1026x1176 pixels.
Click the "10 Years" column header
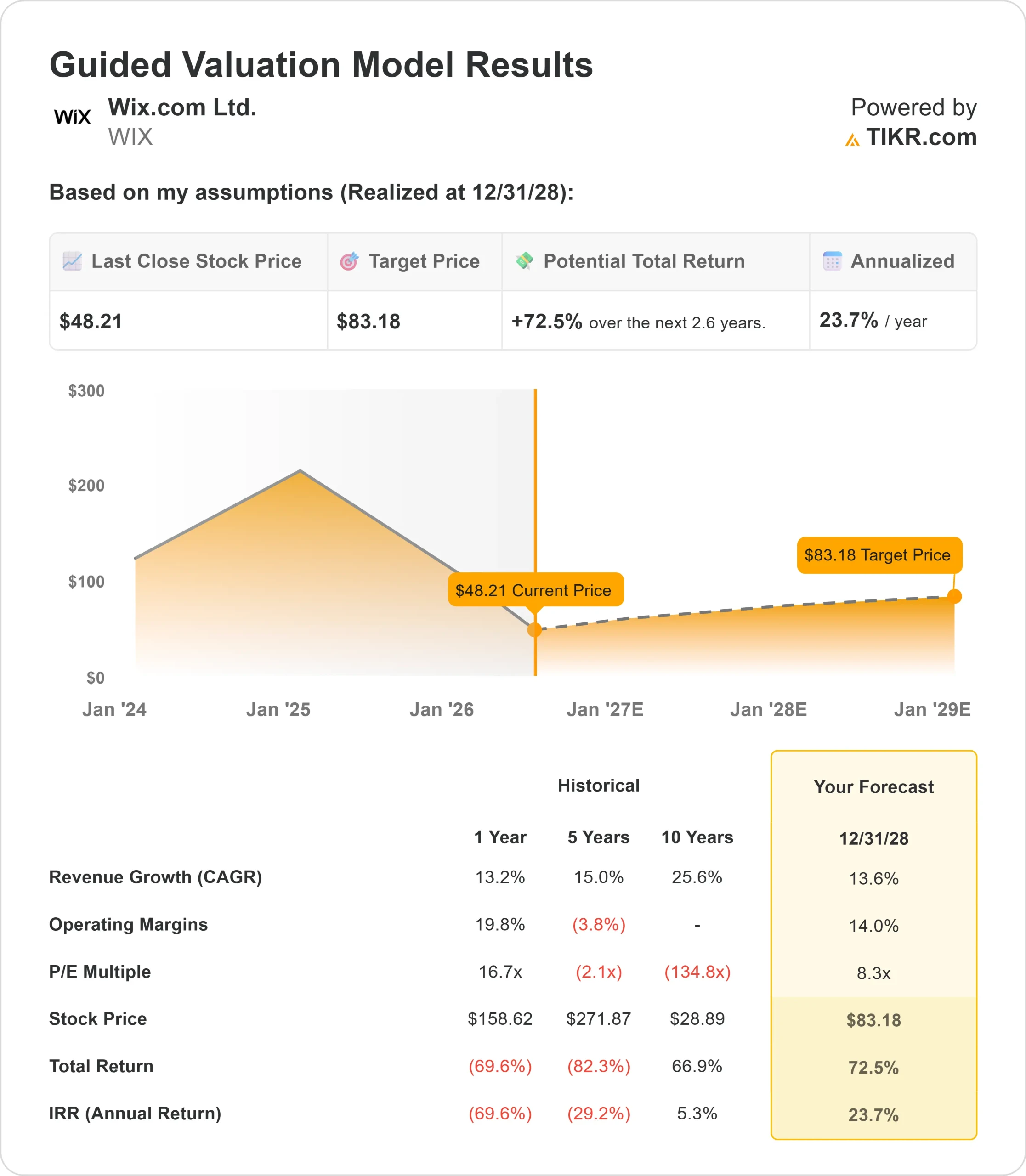coord(697,837)
